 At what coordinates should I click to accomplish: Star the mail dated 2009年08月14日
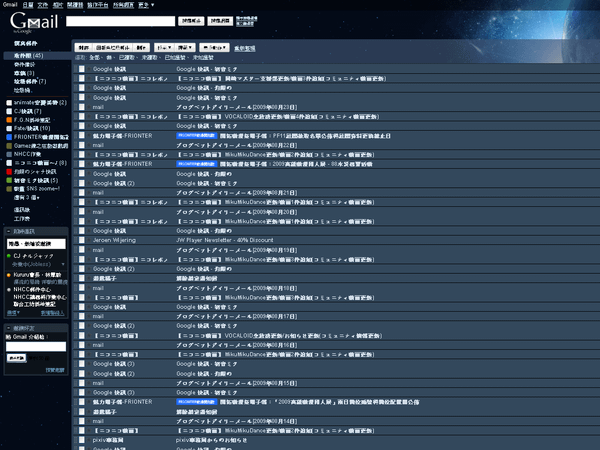(x=89, y=421)
